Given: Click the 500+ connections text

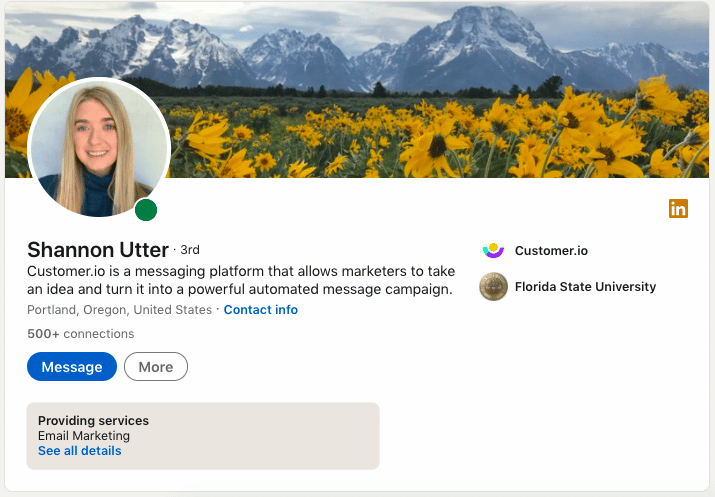Looking at the screenshot, I should click(81, 334).
